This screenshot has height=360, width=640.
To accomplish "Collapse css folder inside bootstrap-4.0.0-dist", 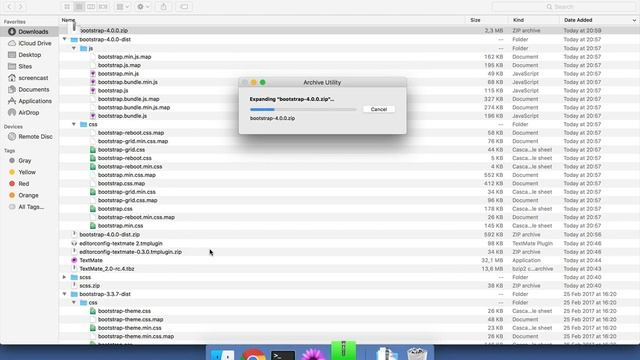I will [x=74, y=124].
